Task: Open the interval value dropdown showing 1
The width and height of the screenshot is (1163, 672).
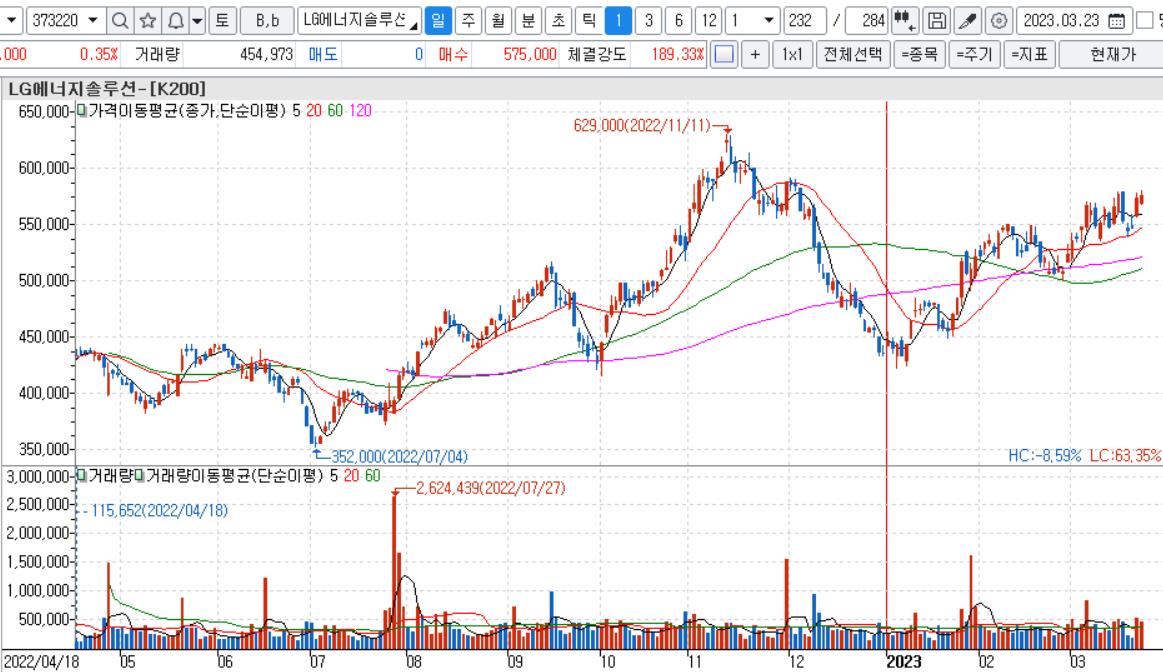Action: (x=769, y=21)
